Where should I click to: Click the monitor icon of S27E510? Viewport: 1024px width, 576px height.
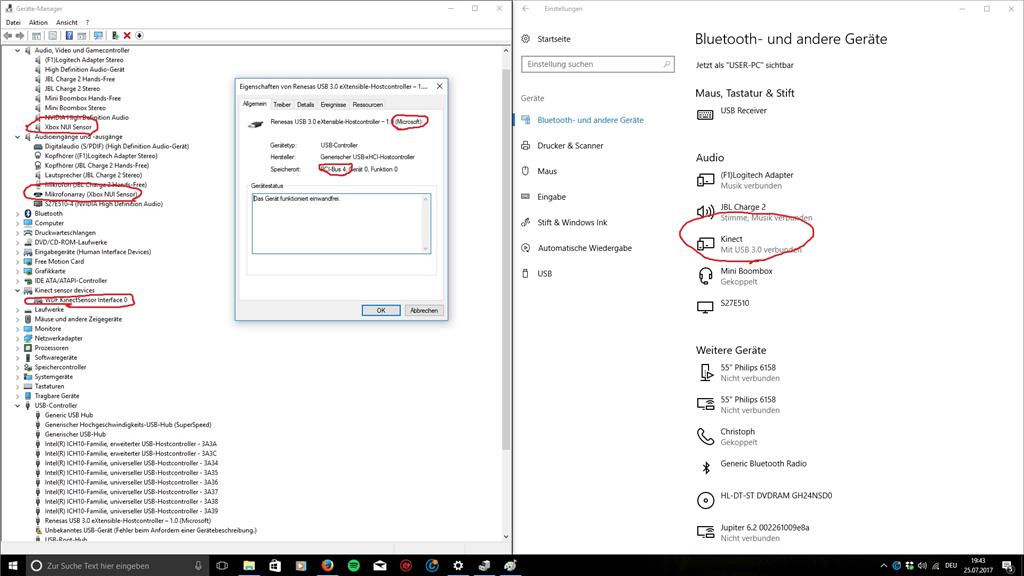click(x=705, y=307)
